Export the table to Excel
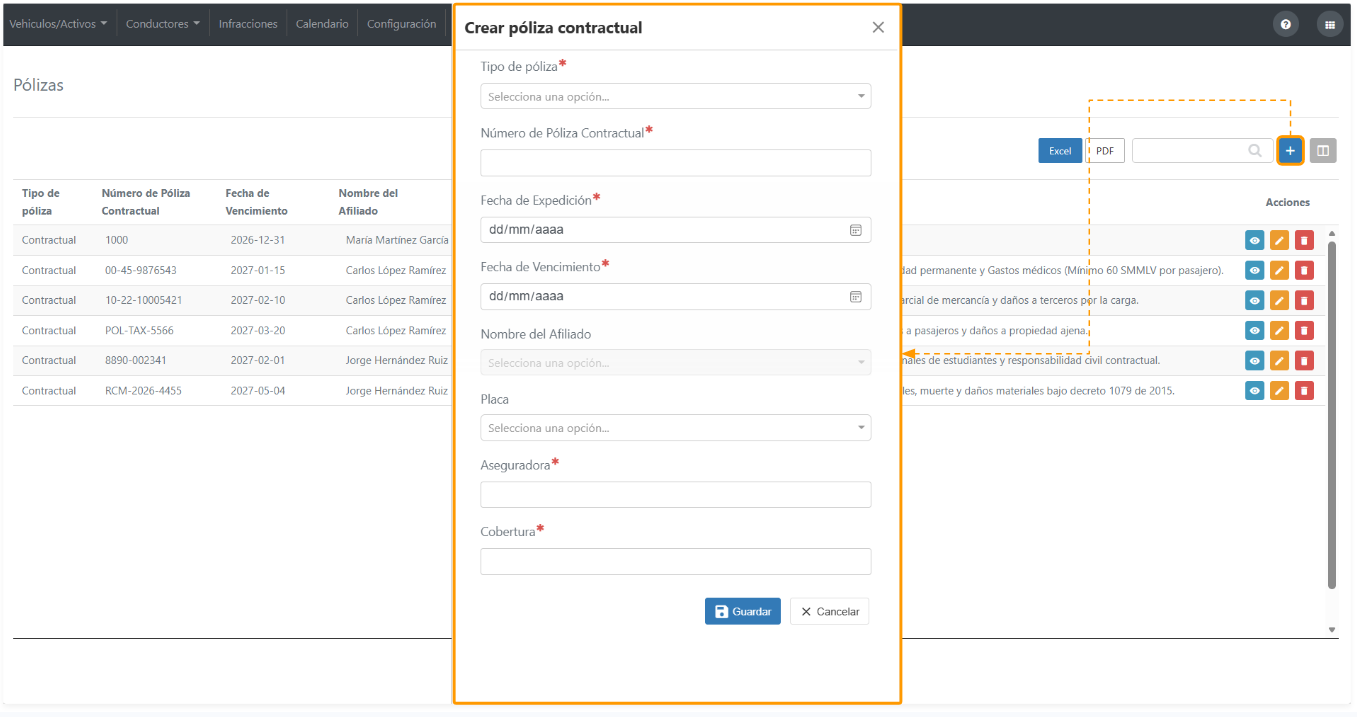Viewport: 1357px width, 717px height. click(x=1060, y=151)
